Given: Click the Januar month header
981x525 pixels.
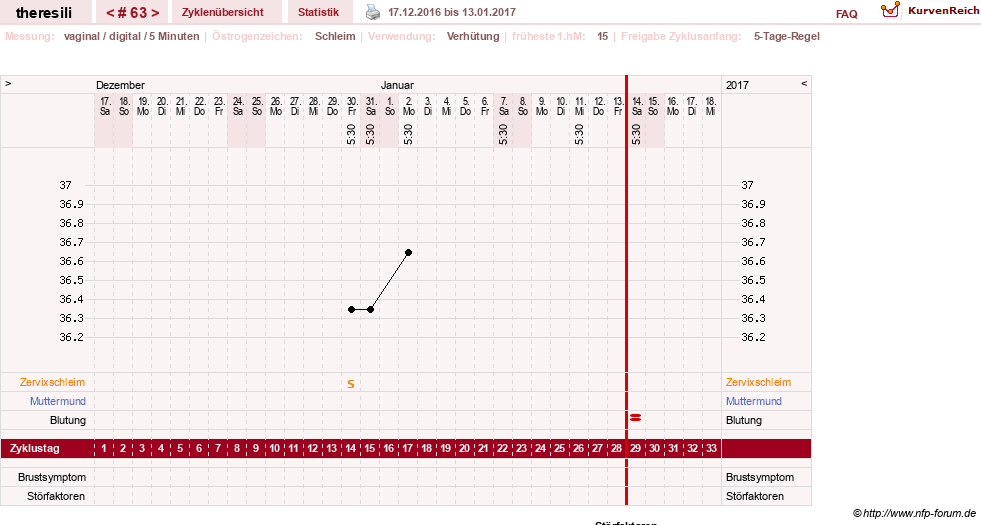Looking at the screenshot, I should (397, 85).
